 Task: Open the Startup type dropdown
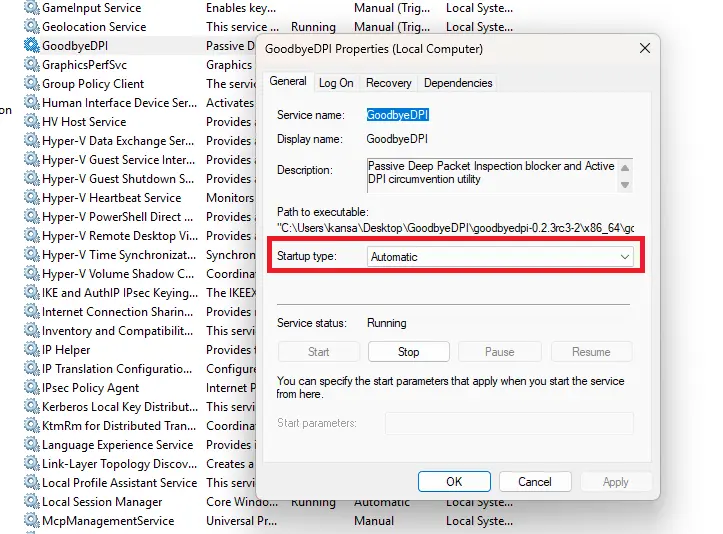tap(500, 256)
